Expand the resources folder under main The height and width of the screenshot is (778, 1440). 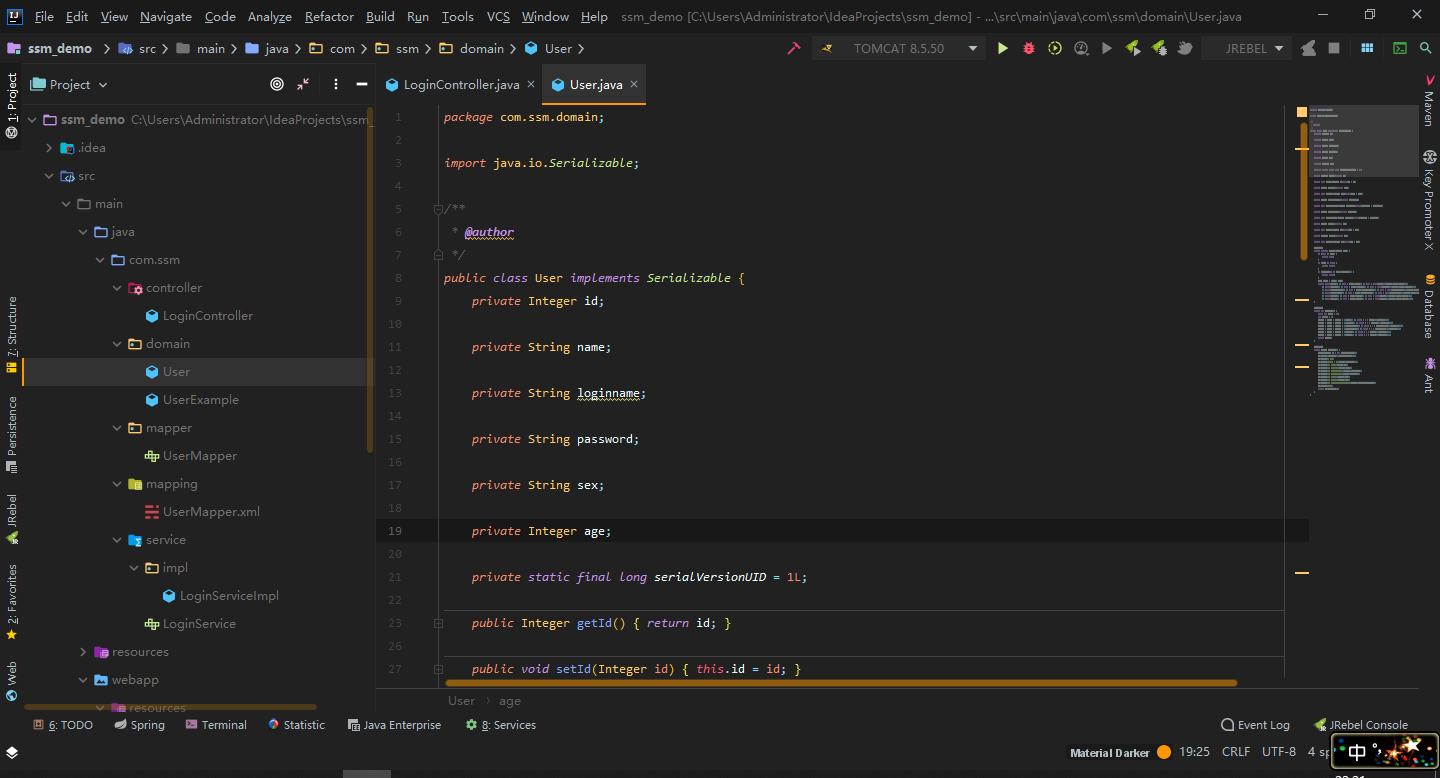[x=83, y=651]
